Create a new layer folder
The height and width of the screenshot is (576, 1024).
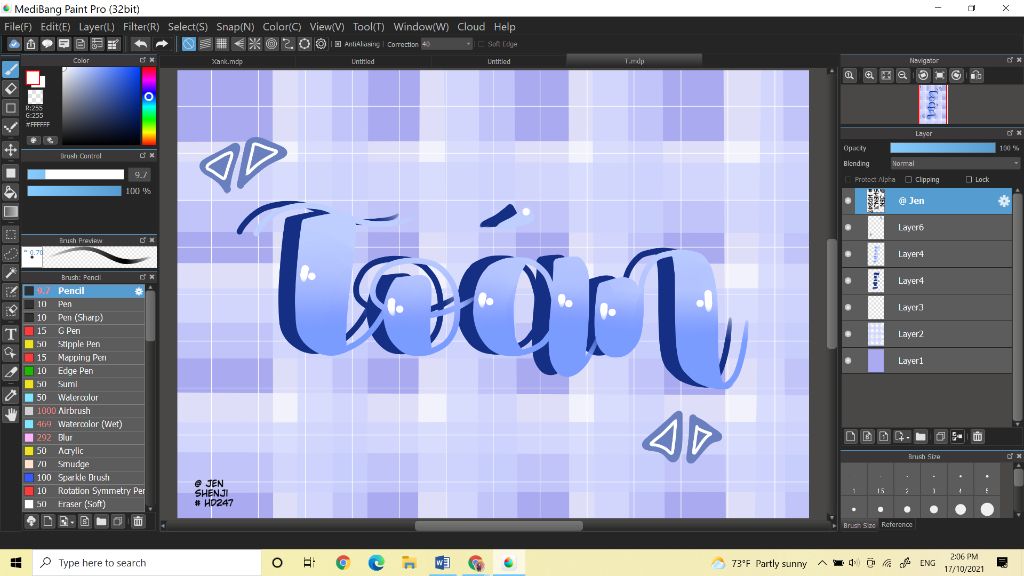(x=920, y=436)
